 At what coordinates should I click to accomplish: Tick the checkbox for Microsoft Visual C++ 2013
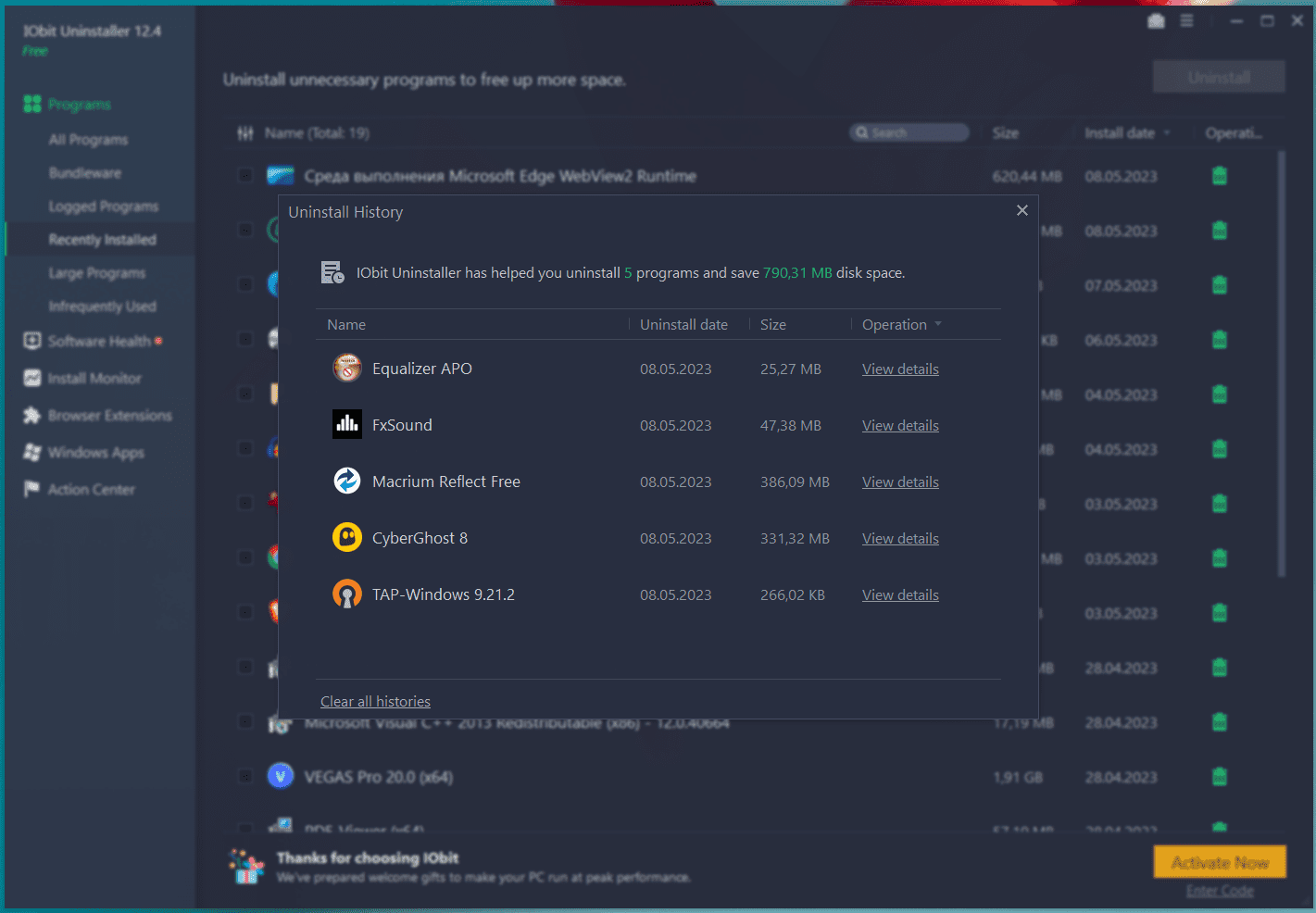(x=245, y=722)
